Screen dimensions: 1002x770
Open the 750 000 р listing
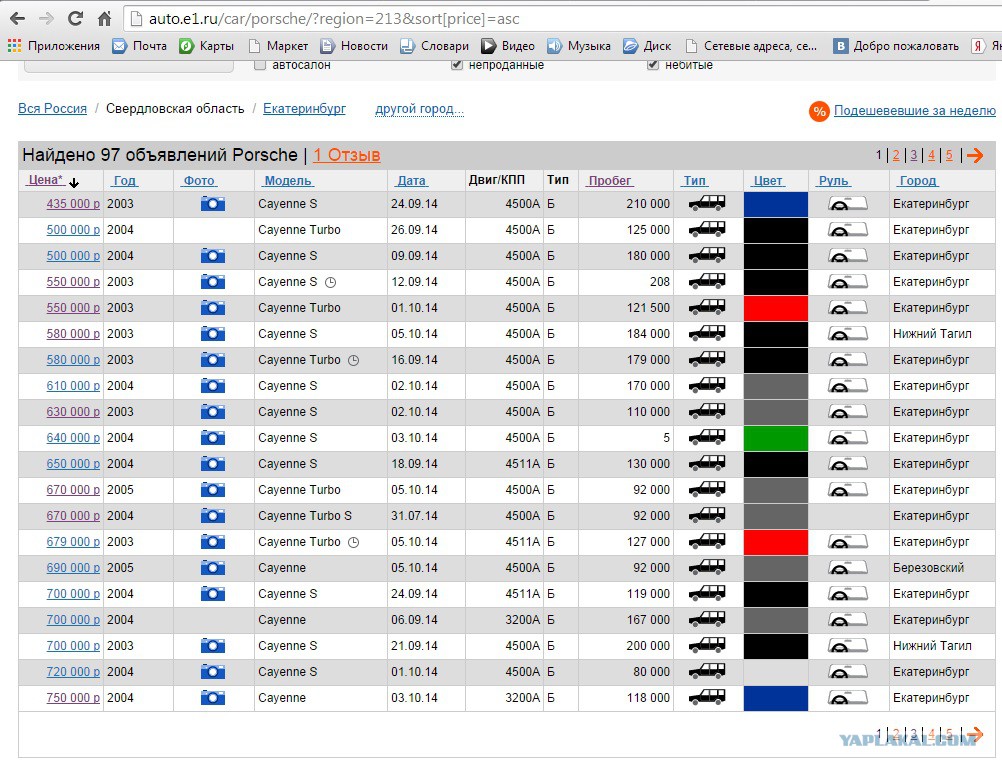click(73, 698)
